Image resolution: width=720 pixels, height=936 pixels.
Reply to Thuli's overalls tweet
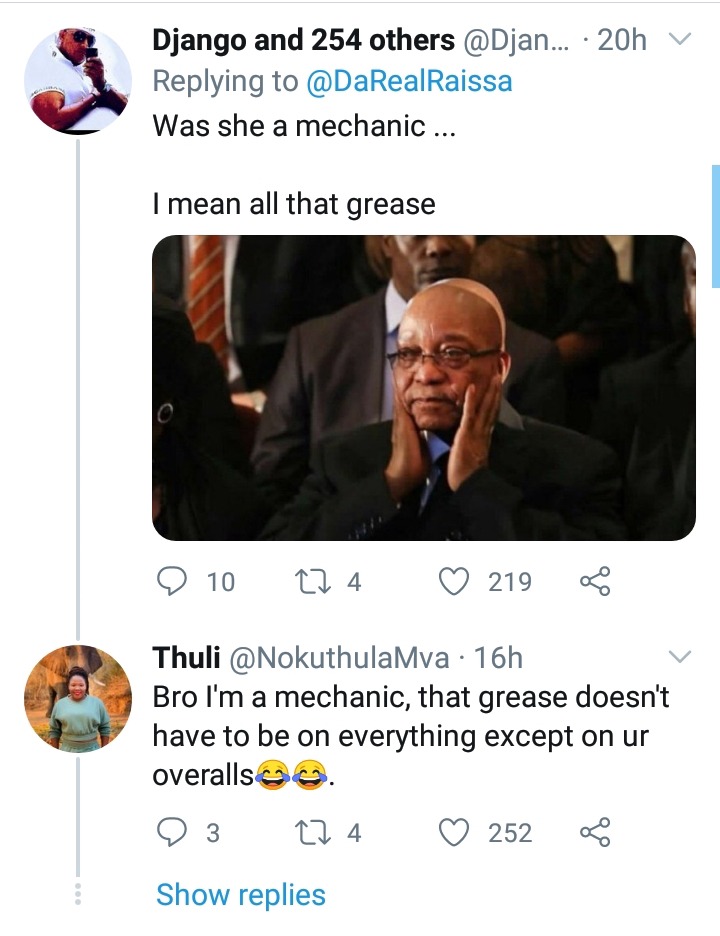tap(172, 832)
